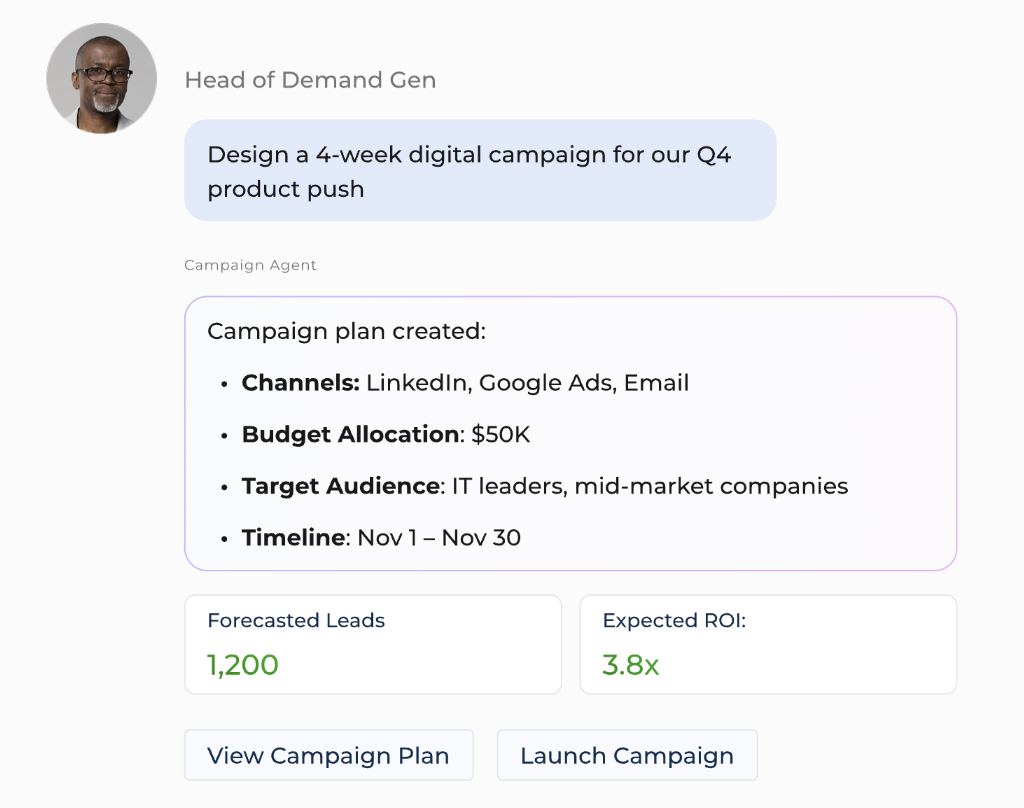Screen dimensions: 1024x808
Task: Click the Head of Demand Gen title text
Action: 310,80
